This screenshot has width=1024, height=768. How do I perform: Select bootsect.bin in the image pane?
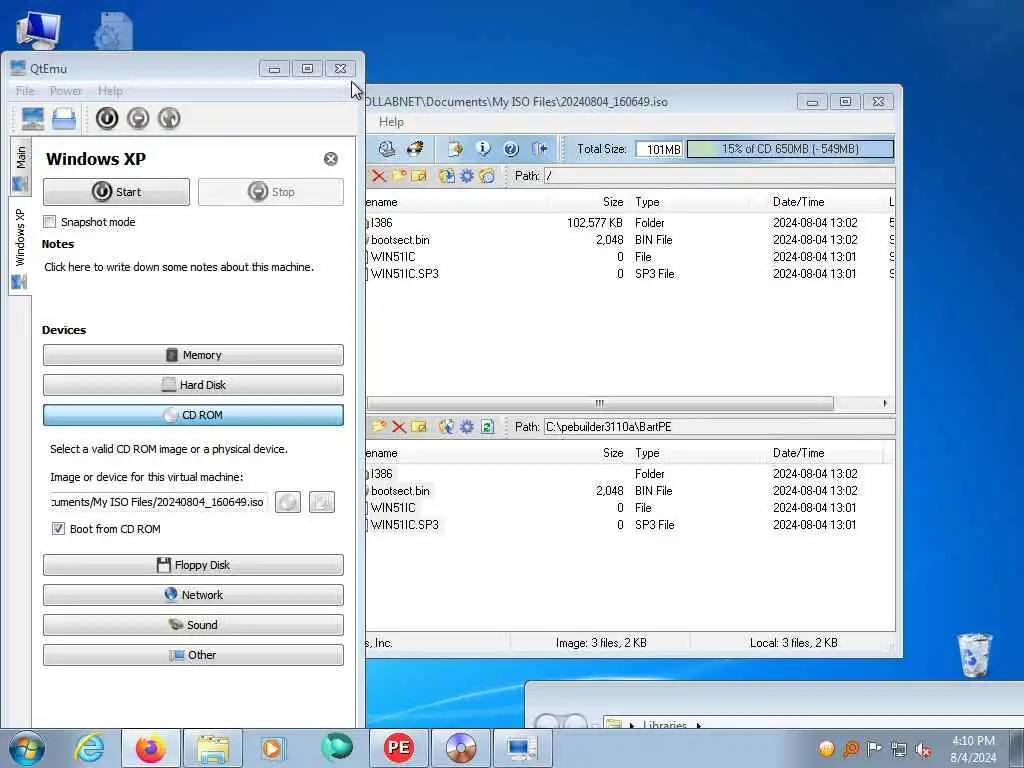[400, 240]
